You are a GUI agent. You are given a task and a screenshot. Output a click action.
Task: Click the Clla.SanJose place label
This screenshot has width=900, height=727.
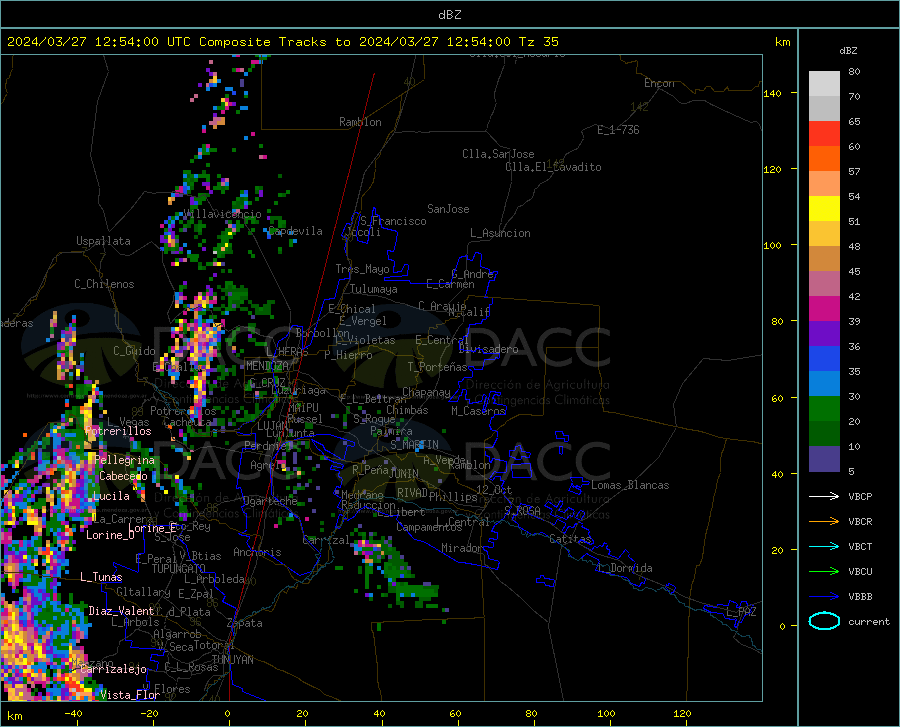(x=498, y=154)
